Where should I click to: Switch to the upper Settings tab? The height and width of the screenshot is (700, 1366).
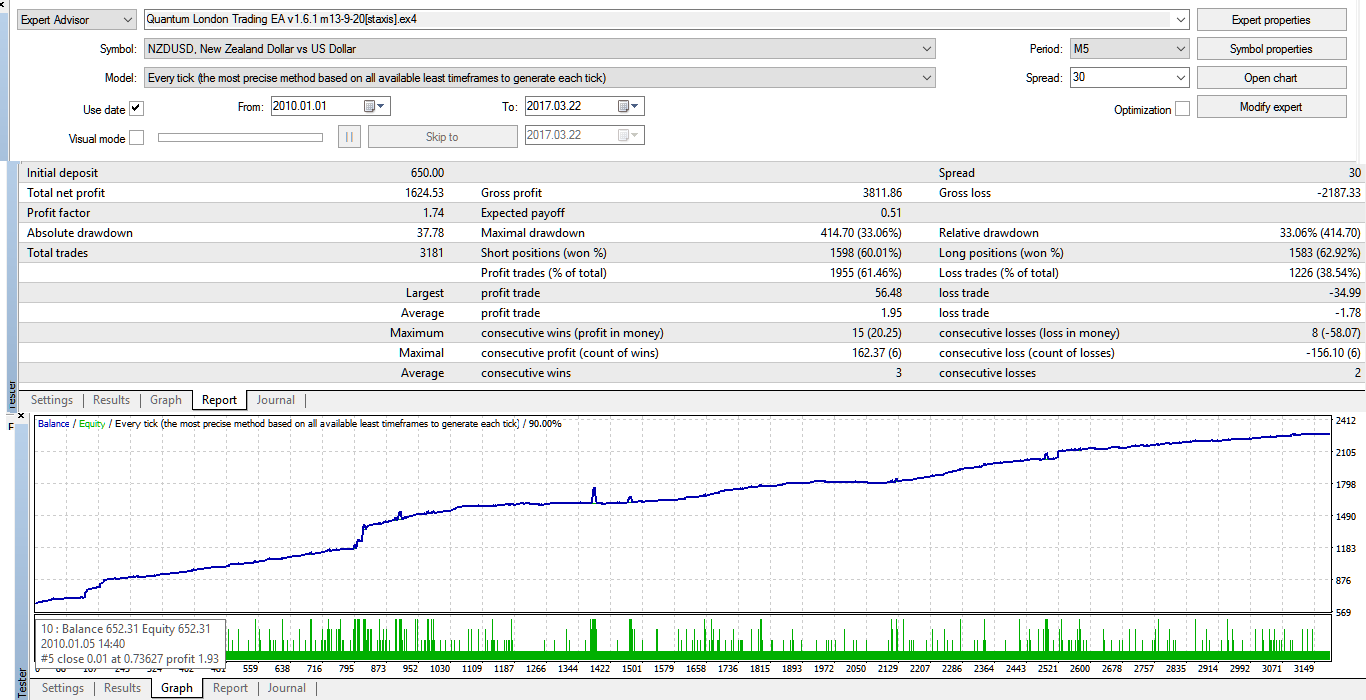point(52,400)
